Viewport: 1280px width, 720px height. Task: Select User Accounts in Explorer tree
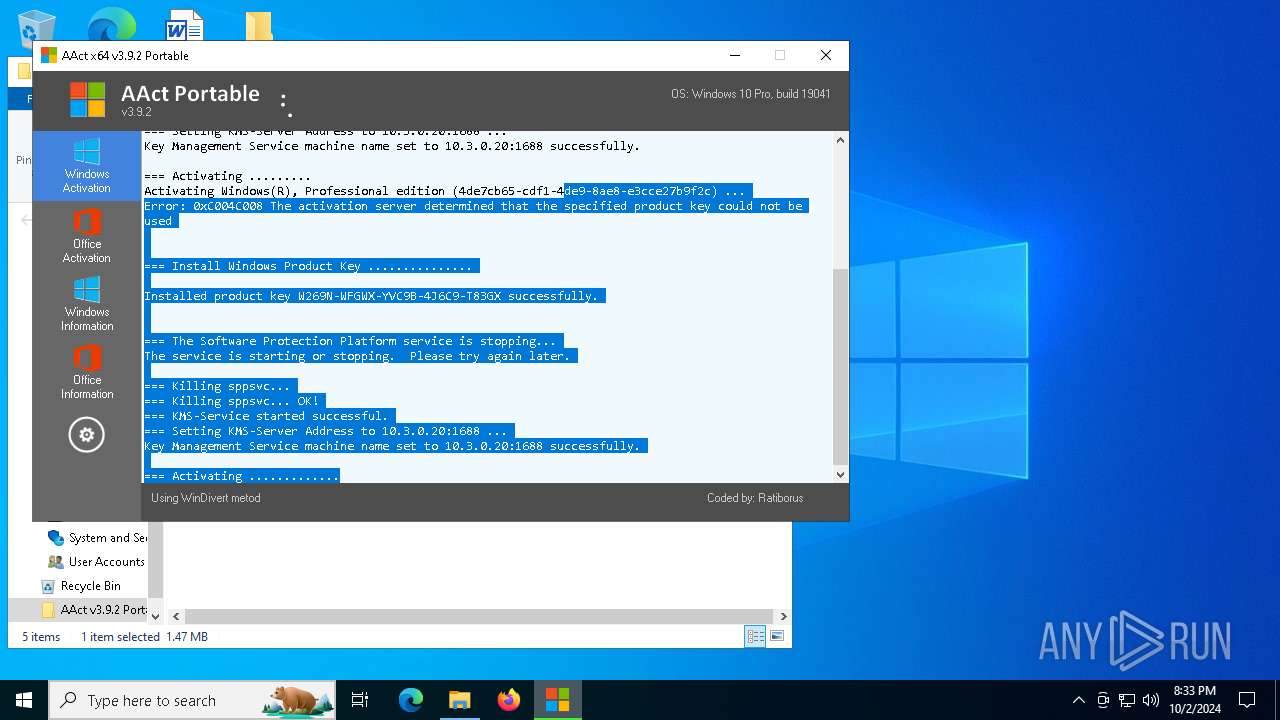(98, 562)
